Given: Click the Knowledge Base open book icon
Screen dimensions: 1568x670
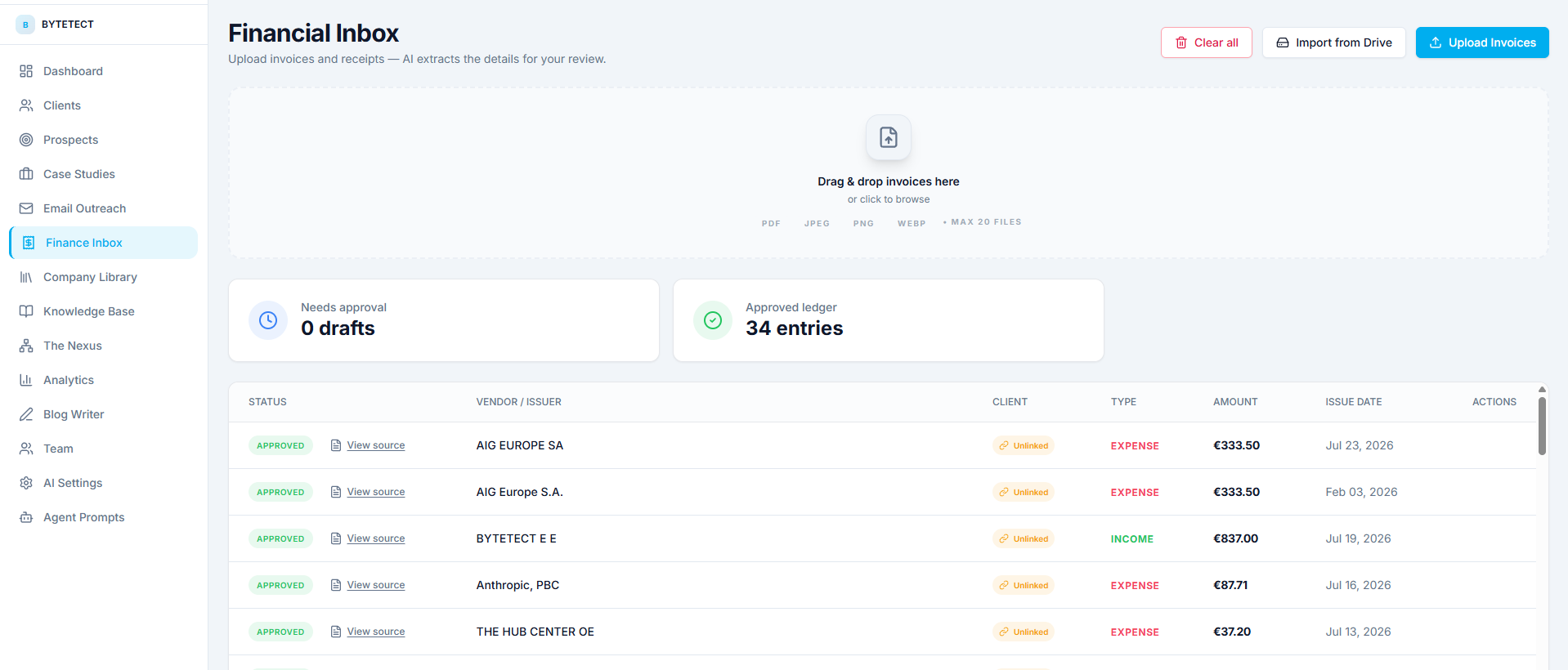Looking at the screenshot, I should [x=26, y=311].
